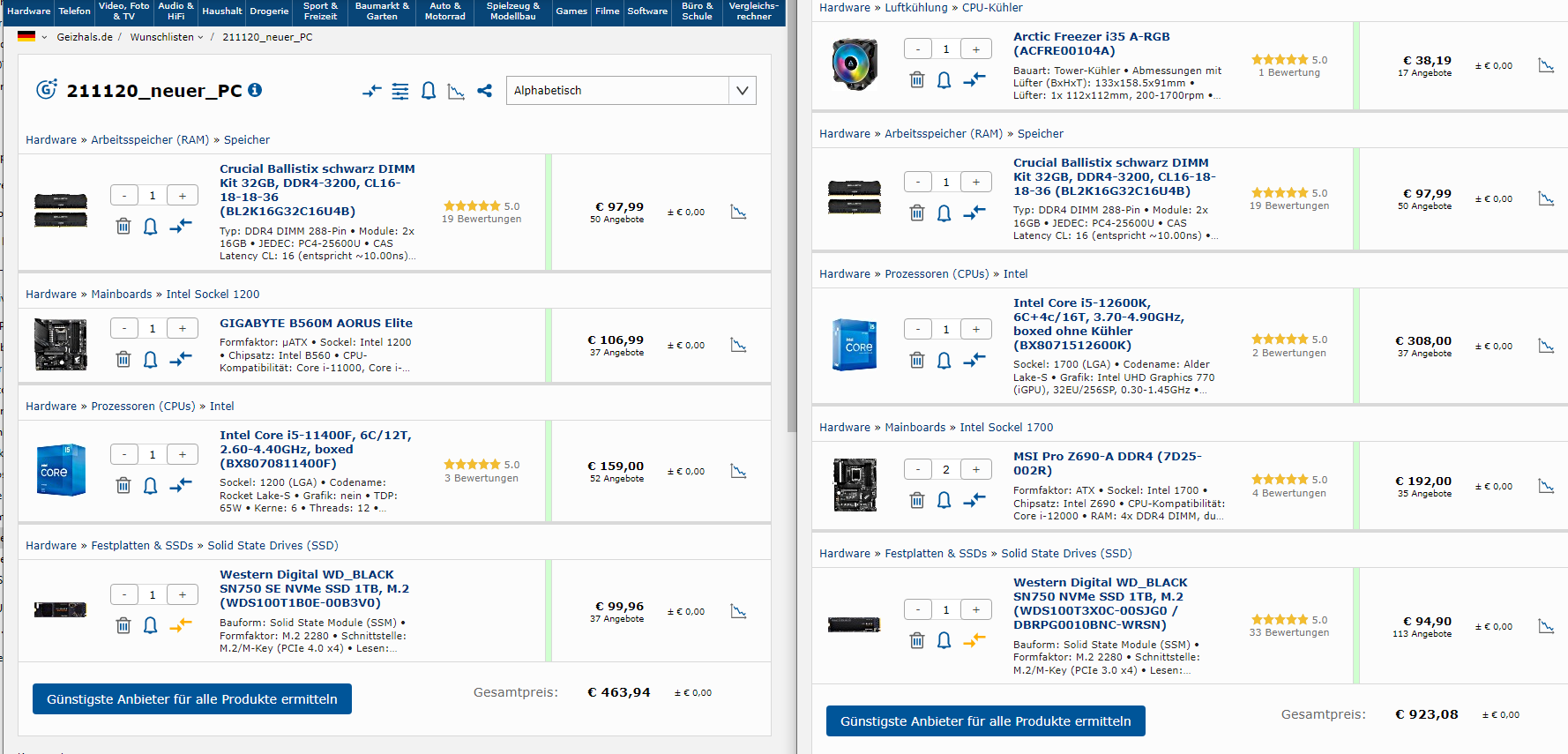Share the 211120_neuer_PC wishlist

click(484, 90)
